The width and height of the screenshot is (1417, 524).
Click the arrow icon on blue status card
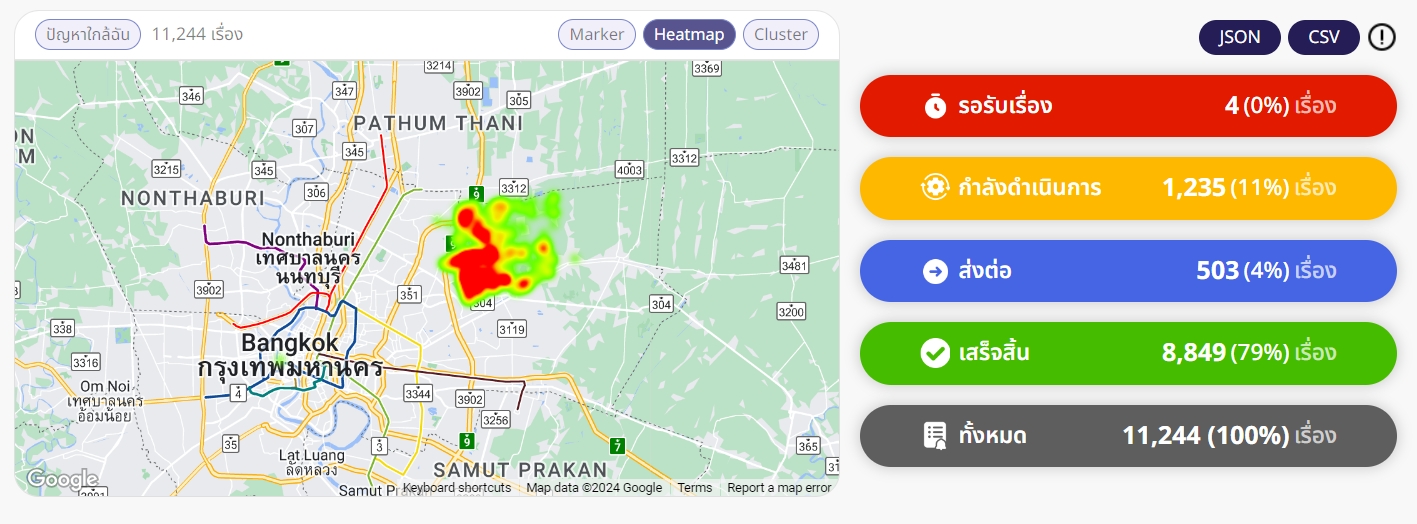click(935, 271)
